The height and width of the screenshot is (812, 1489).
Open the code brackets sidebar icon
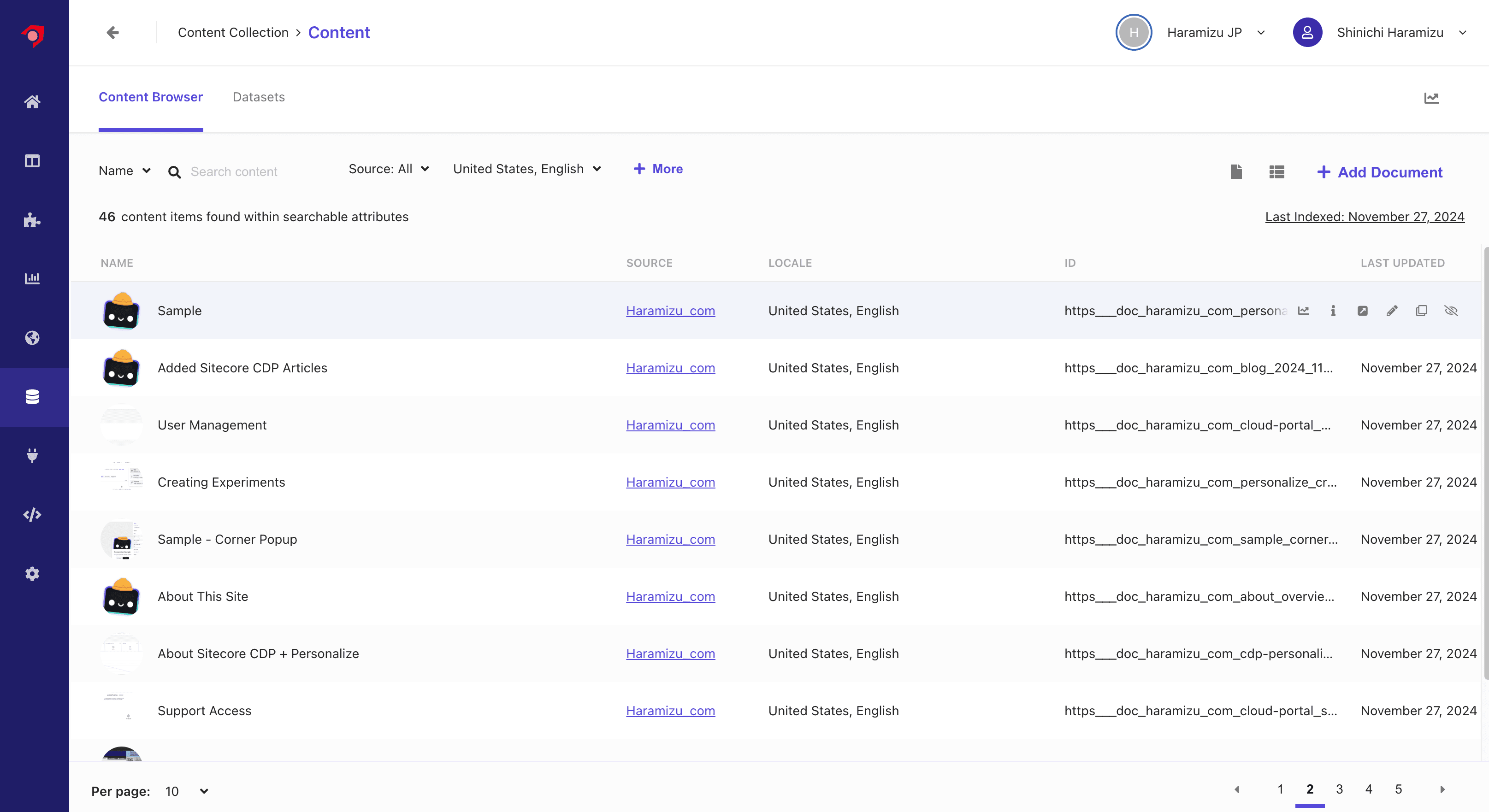click(32, 514)
